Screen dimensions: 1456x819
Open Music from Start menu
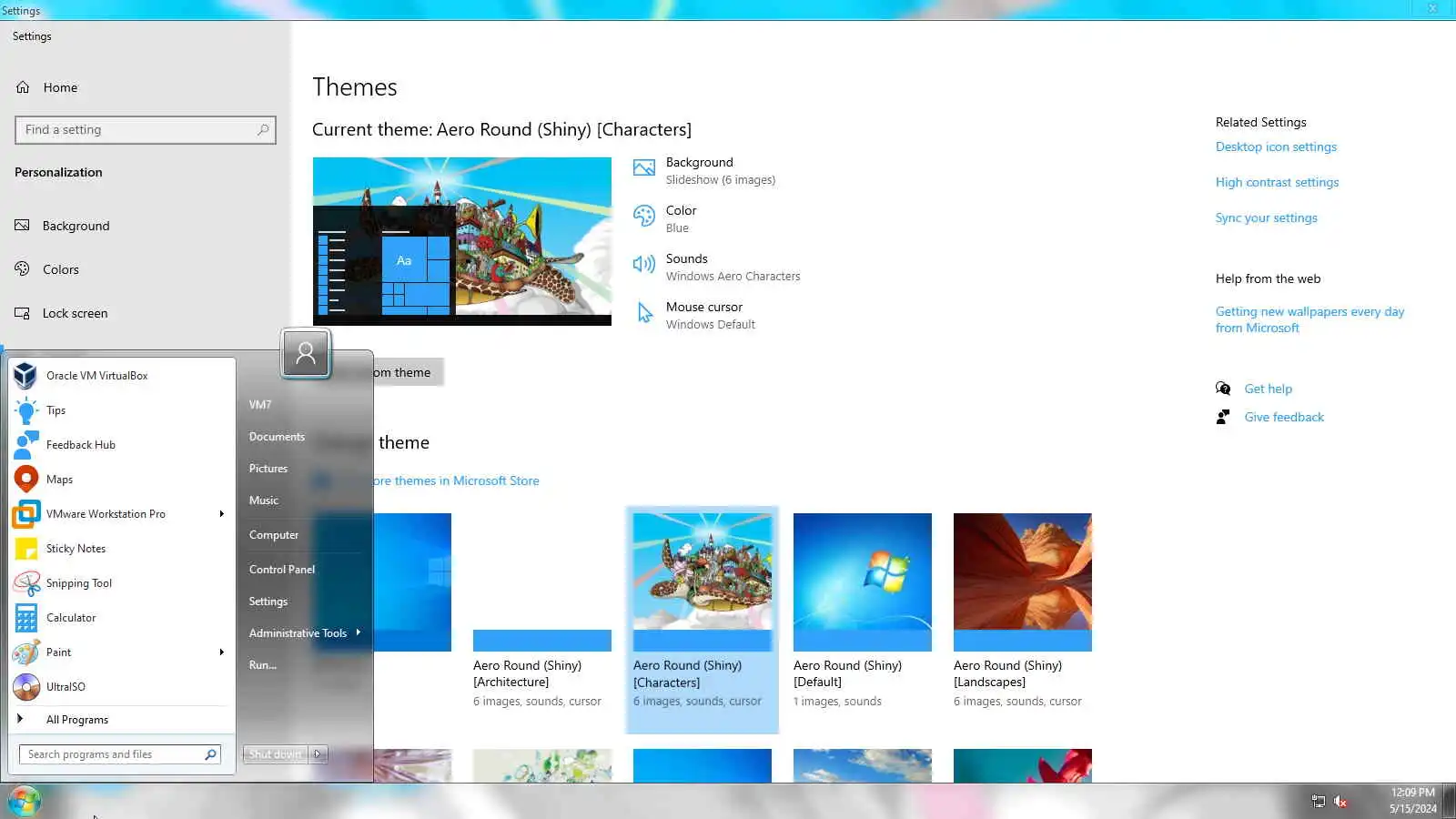264,500
